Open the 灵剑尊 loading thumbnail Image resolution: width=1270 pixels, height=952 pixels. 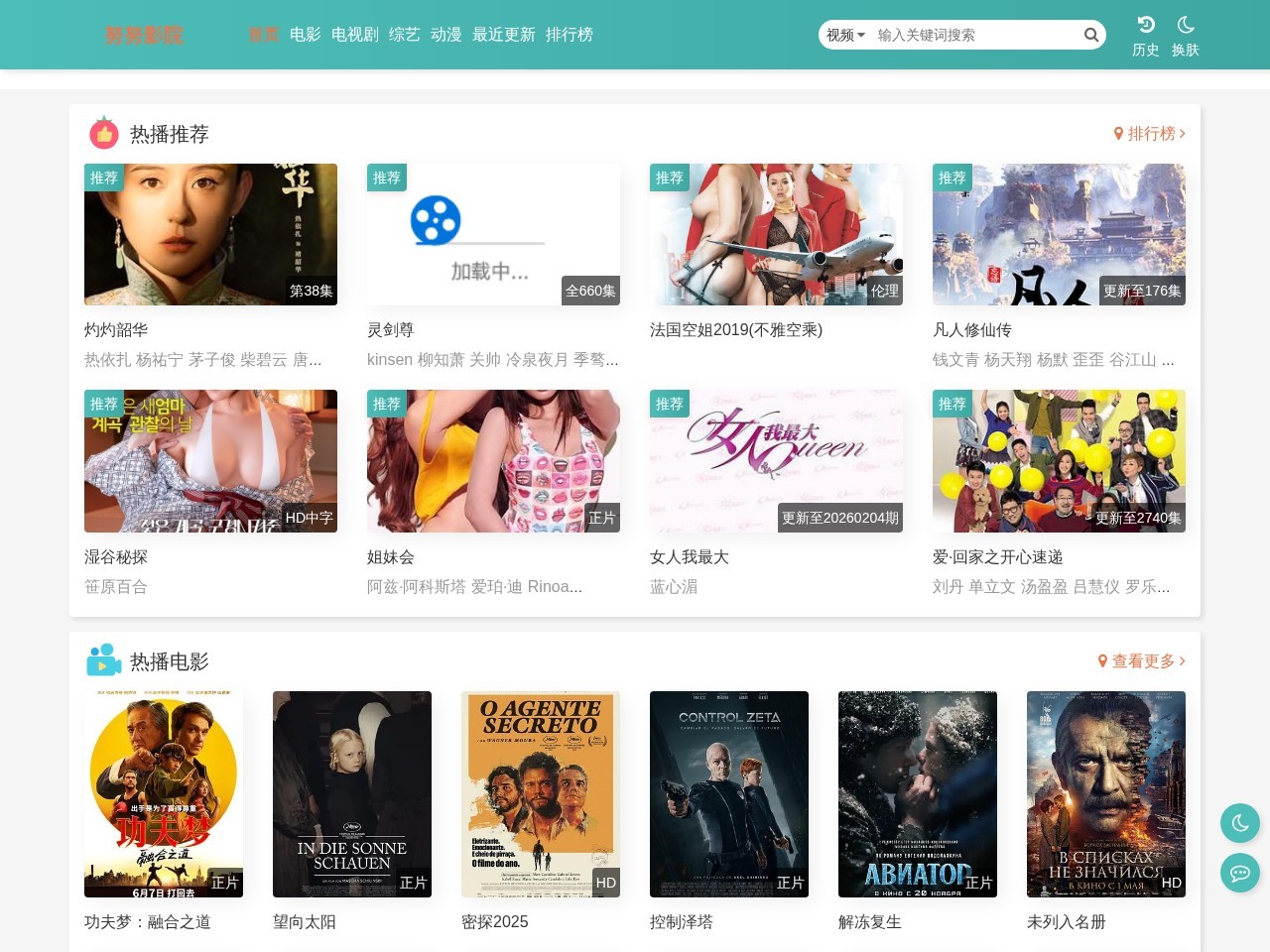[493, 234]
